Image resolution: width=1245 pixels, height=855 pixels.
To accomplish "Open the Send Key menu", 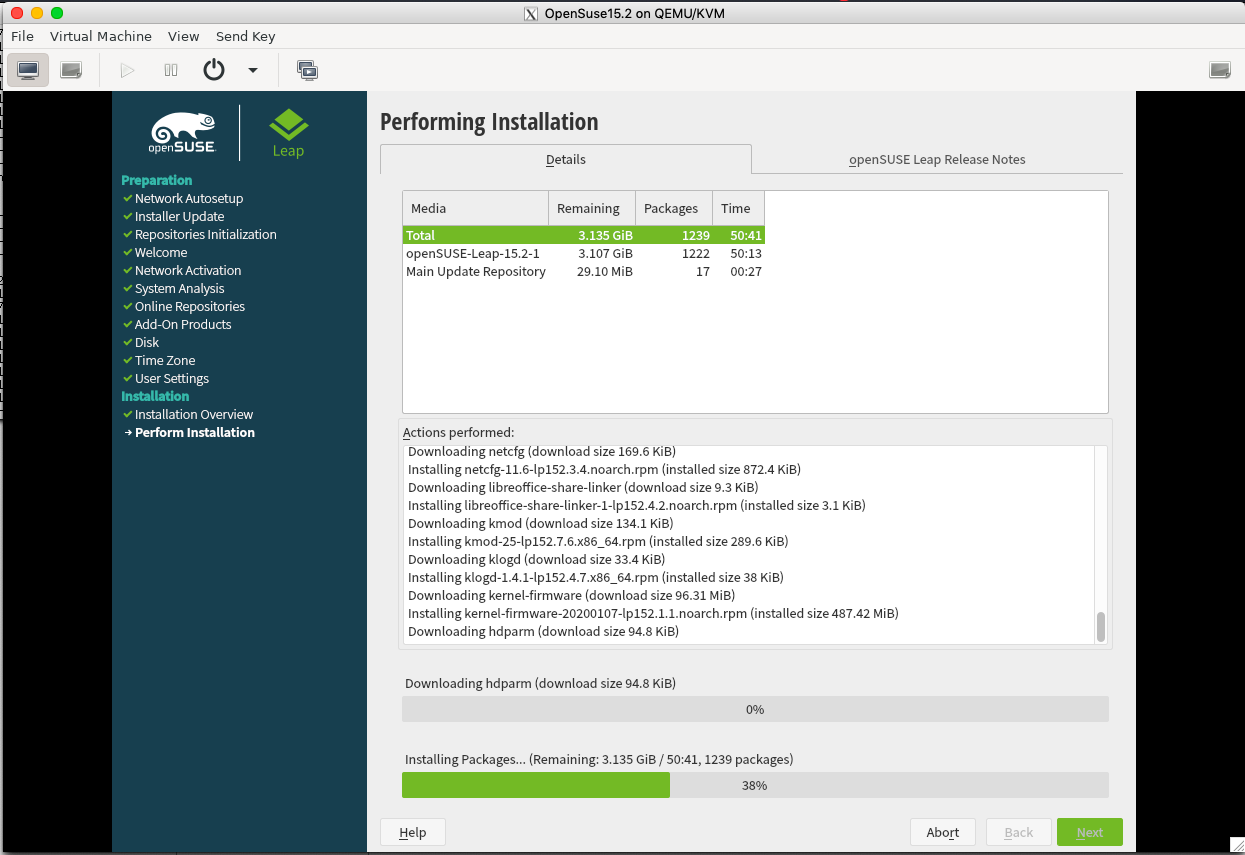I will pos(245,36).
